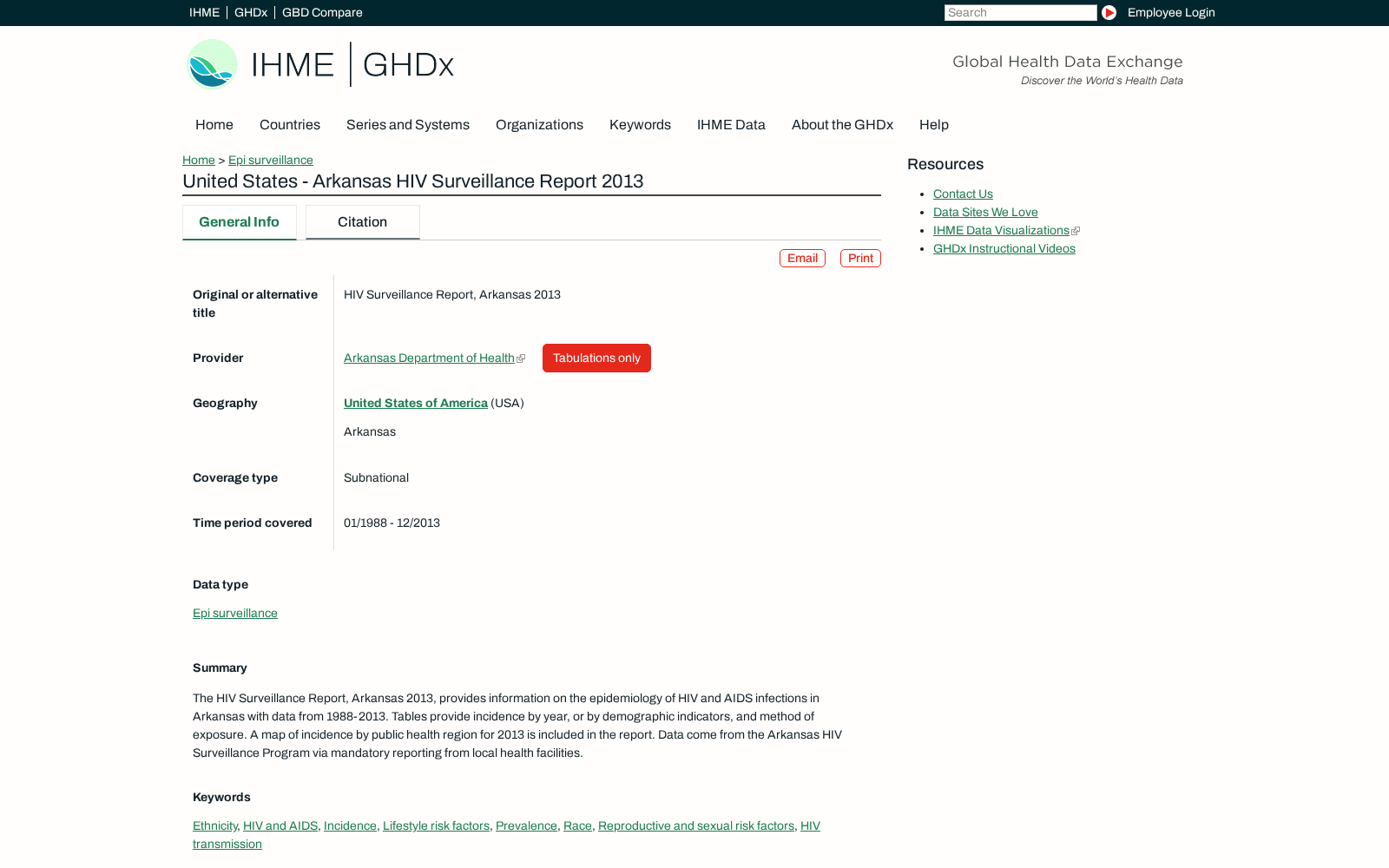Open the Organizations menu item

click(539, 125)
